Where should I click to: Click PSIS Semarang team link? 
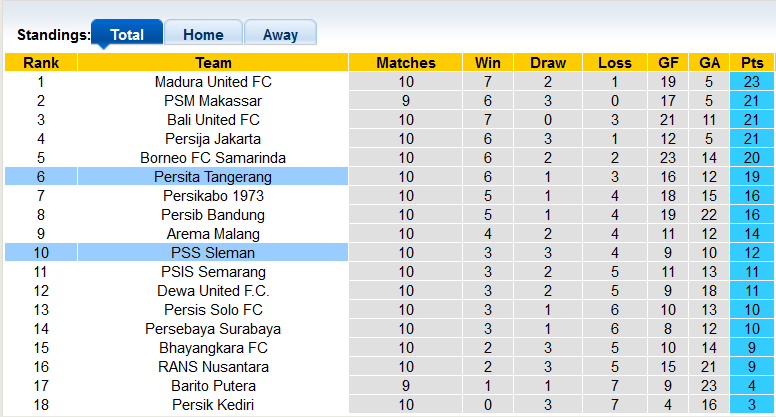coord(213,272)
